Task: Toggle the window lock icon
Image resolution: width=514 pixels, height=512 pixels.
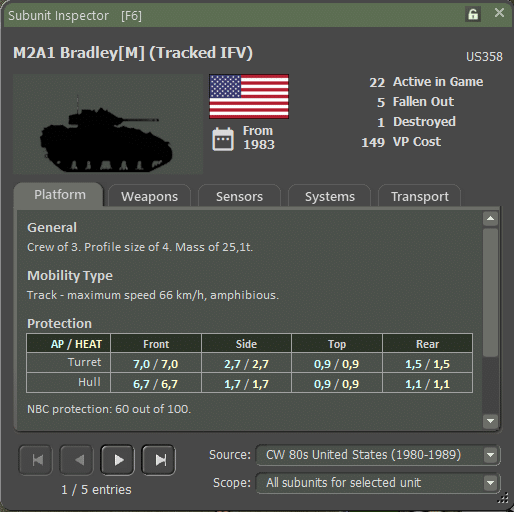Action: 473,14
